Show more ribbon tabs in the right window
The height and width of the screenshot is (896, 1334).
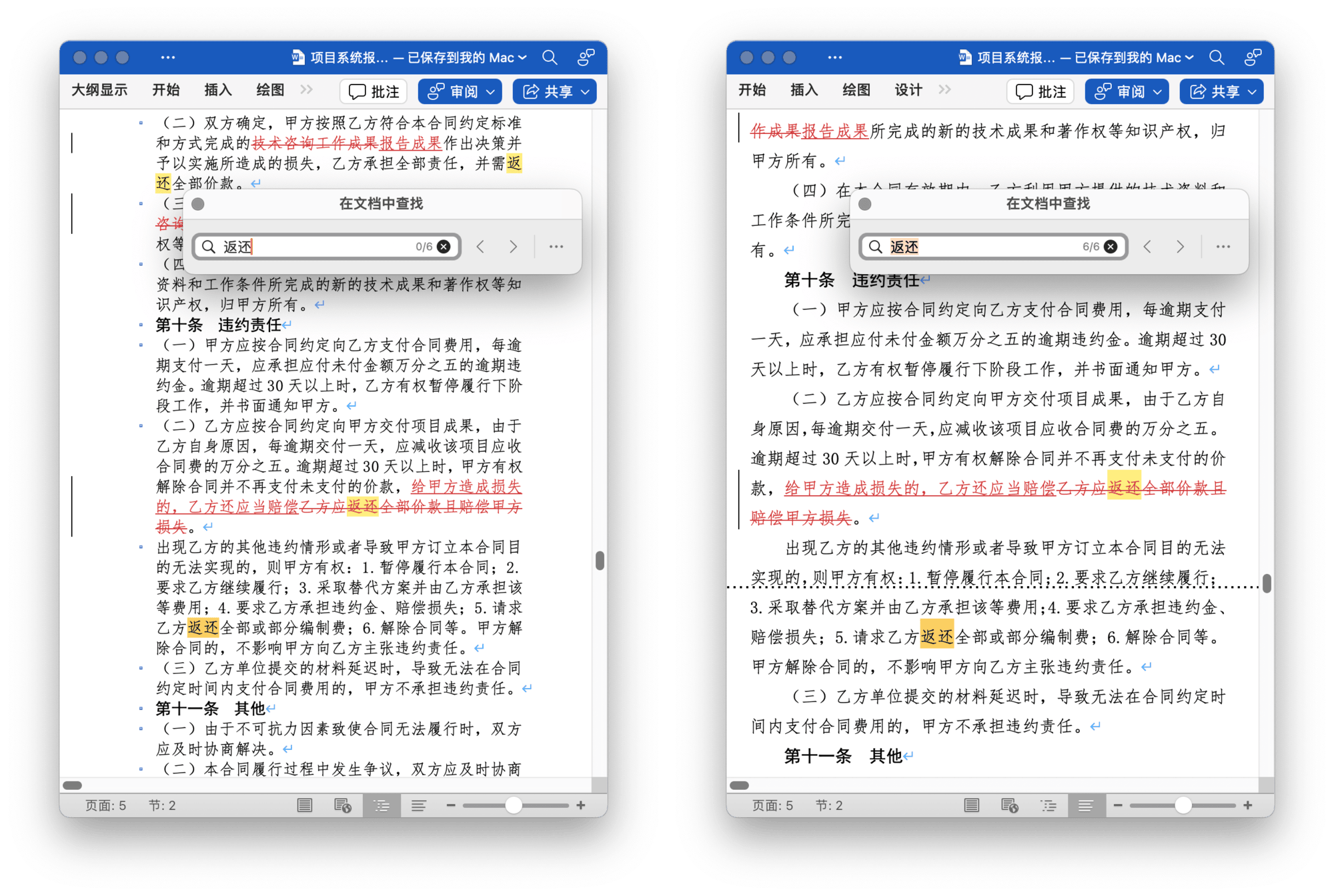pos(944,90)
